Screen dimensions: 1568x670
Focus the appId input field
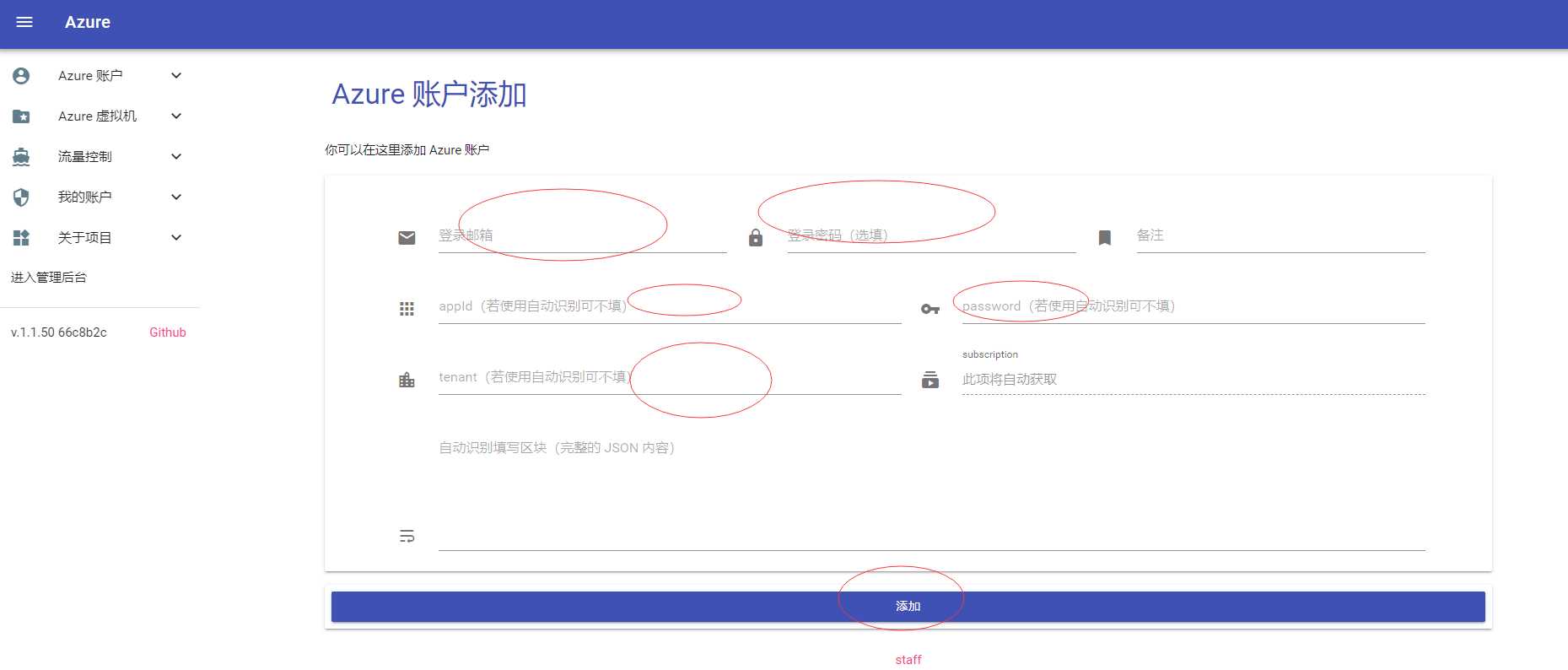(x=670, y=306)
